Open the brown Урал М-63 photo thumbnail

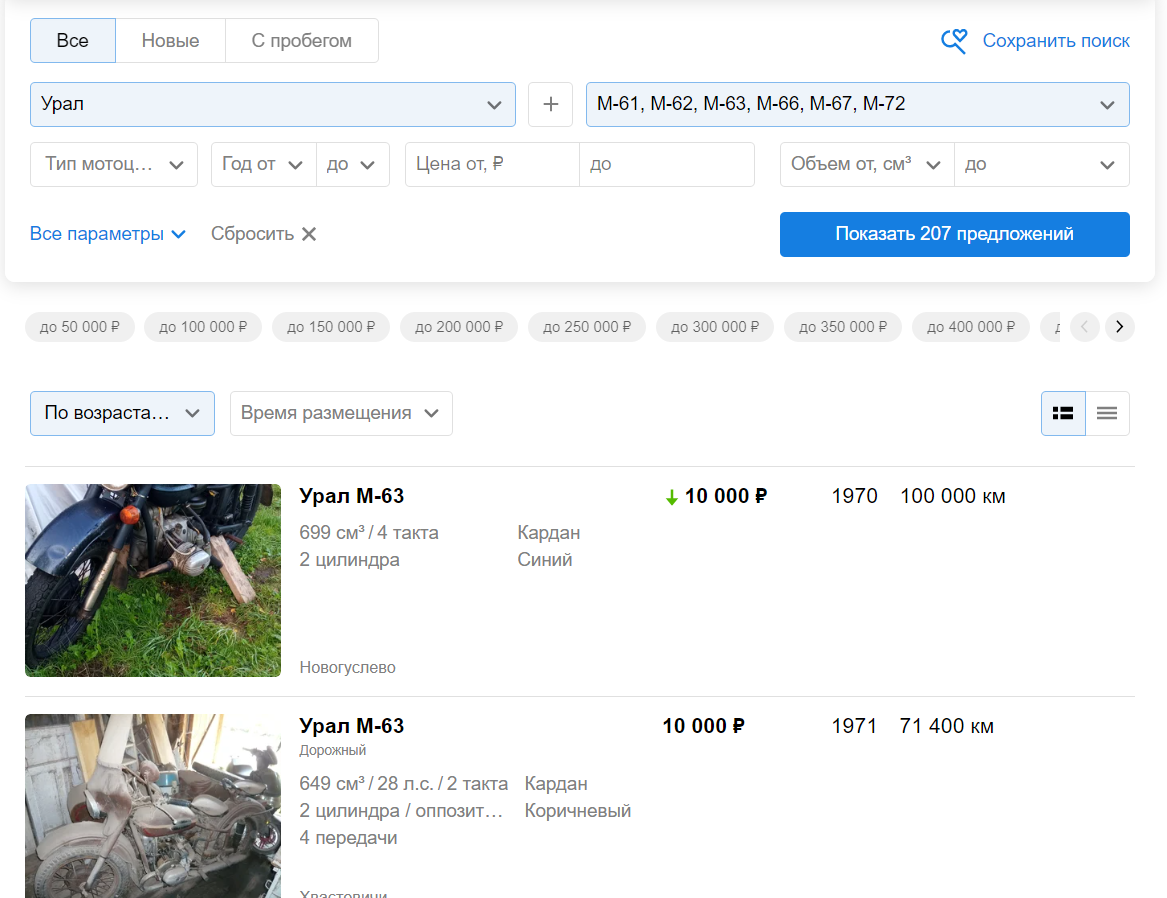[x=153, y=806]
